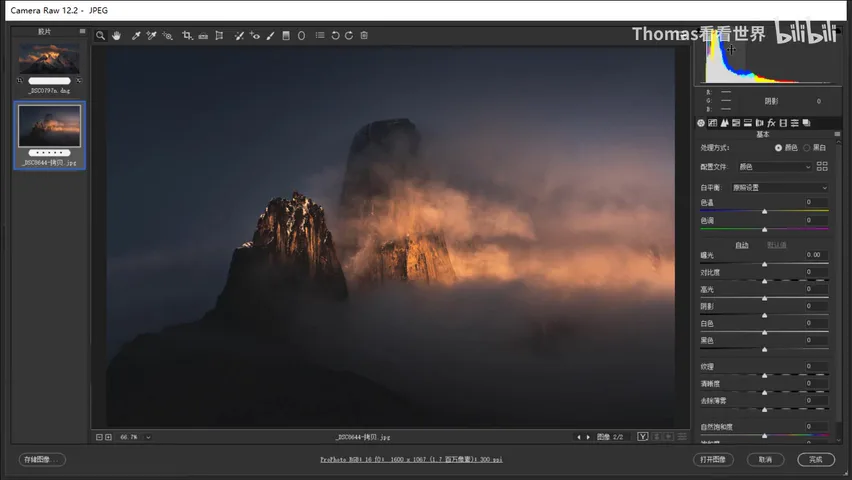
Task: Select the Color Sampler tool
Action: [x=152, y=35]
